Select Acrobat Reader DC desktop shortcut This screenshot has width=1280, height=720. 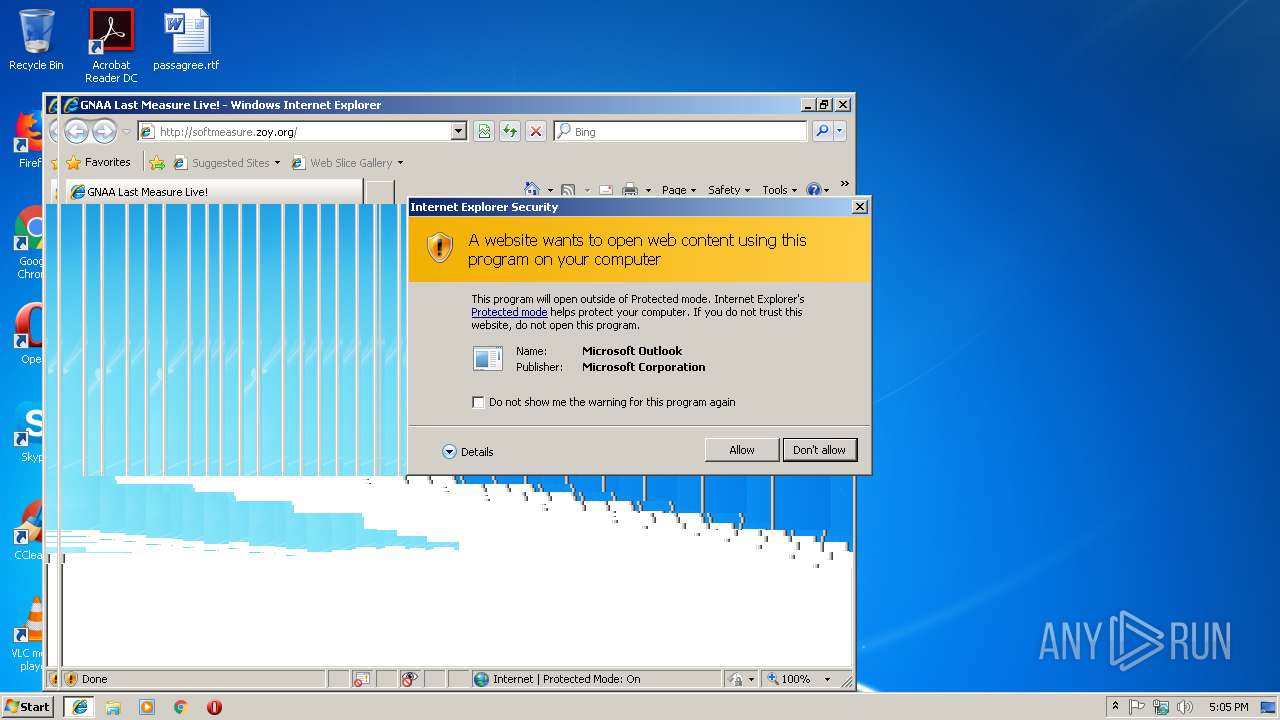(111, 46)
